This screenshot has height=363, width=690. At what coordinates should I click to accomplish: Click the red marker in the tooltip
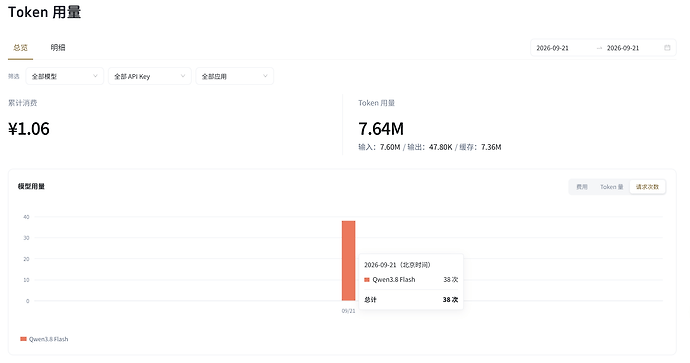(367, 280)
